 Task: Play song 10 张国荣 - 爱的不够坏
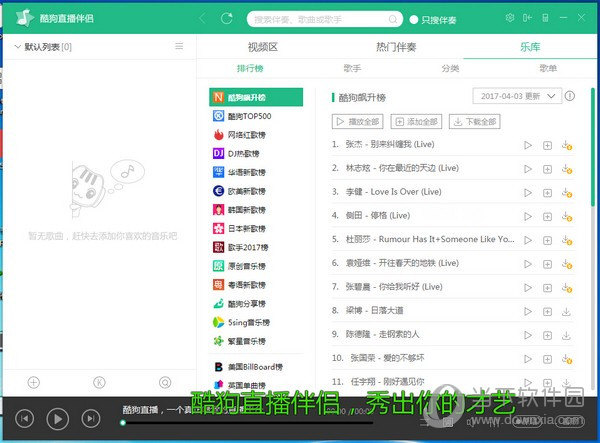tap(528, 359)
